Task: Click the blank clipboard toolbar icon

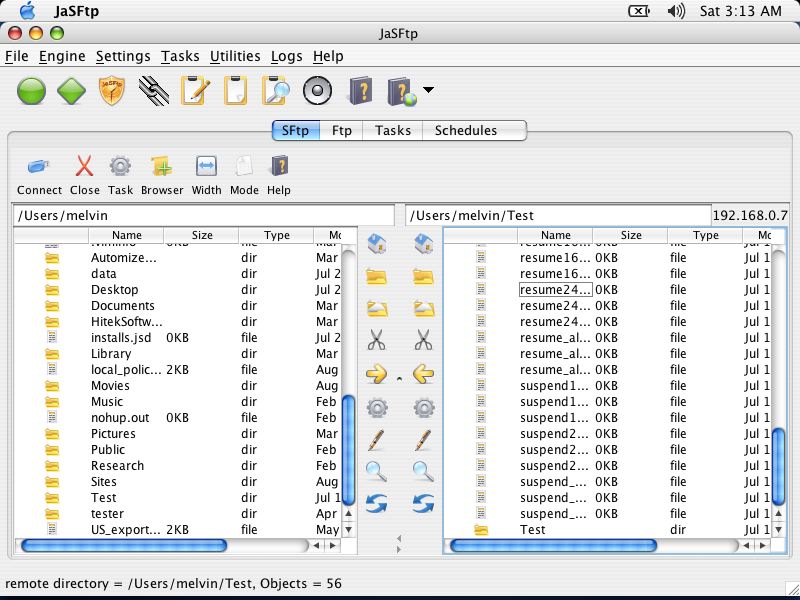Action: pyautogui.click(x=235, y=91)
